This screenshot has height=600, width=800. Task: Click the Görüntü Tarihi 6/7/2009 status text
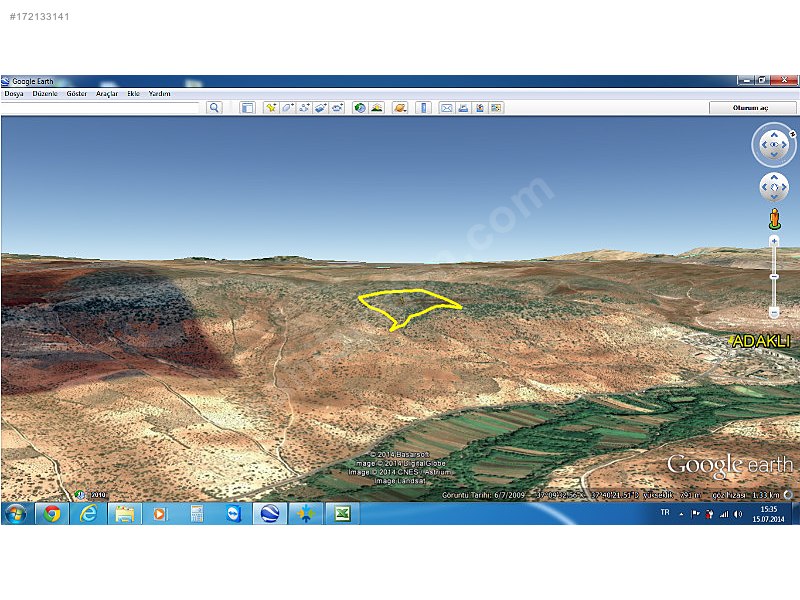coord(483,495)
